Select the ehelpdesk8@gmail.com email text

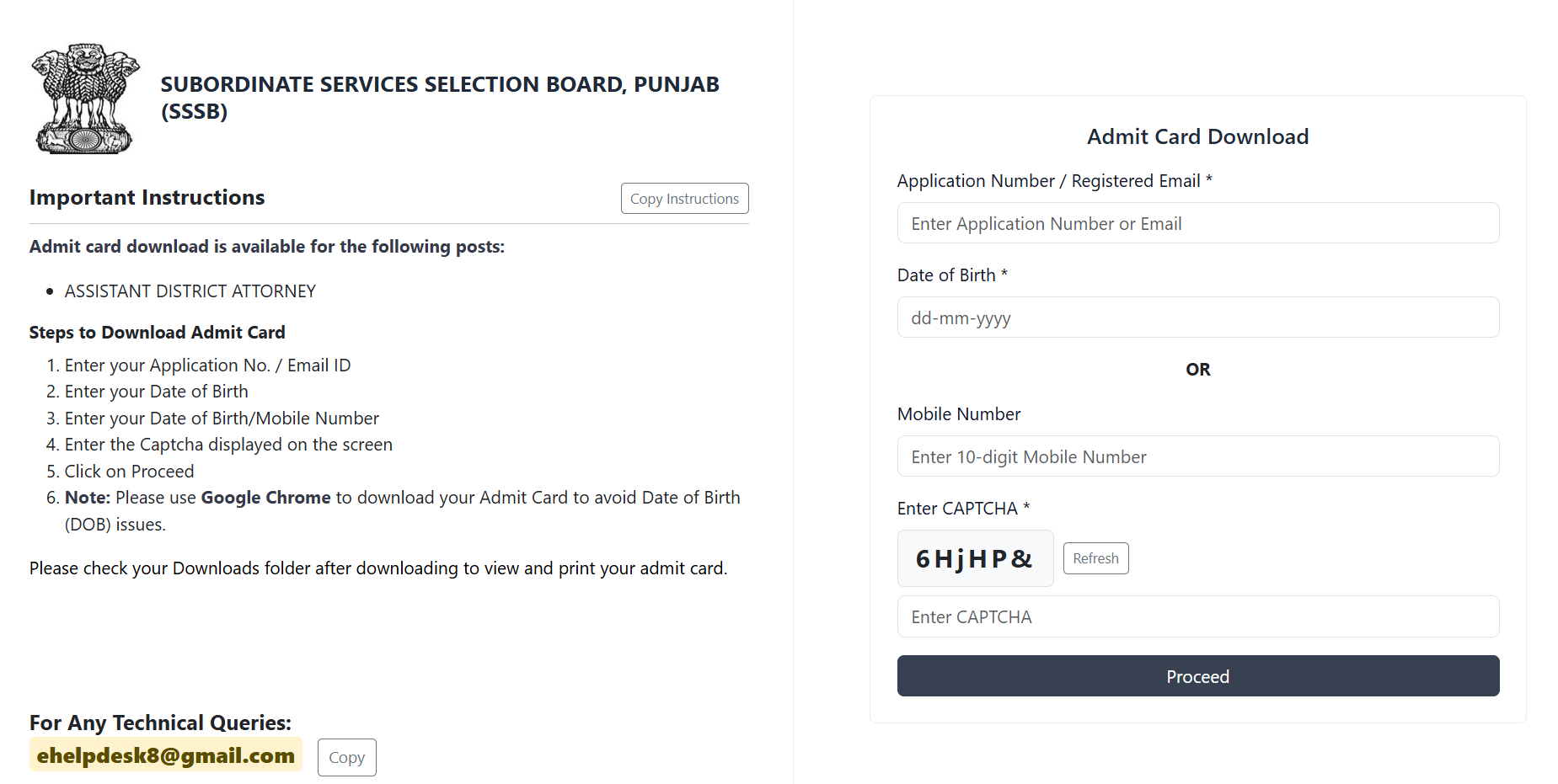166,755
